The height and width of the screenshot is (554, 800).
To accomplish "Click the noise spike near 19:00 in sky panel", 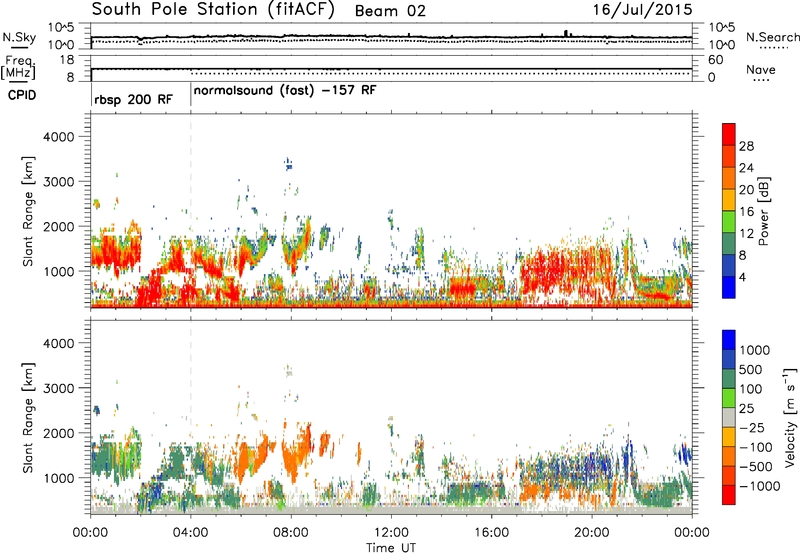I will [x=565, y=33].
